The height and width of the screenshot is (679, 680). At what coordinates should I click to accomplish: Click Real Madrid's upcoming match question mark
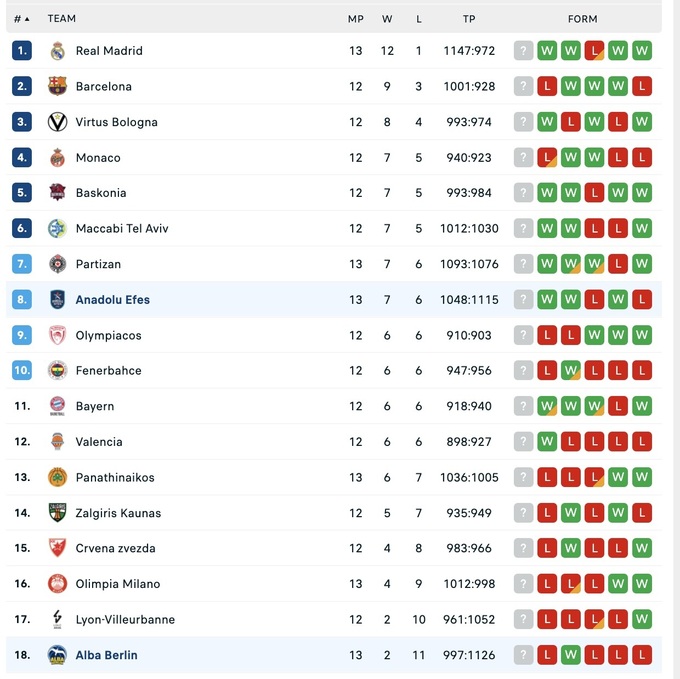click(523, 51)
